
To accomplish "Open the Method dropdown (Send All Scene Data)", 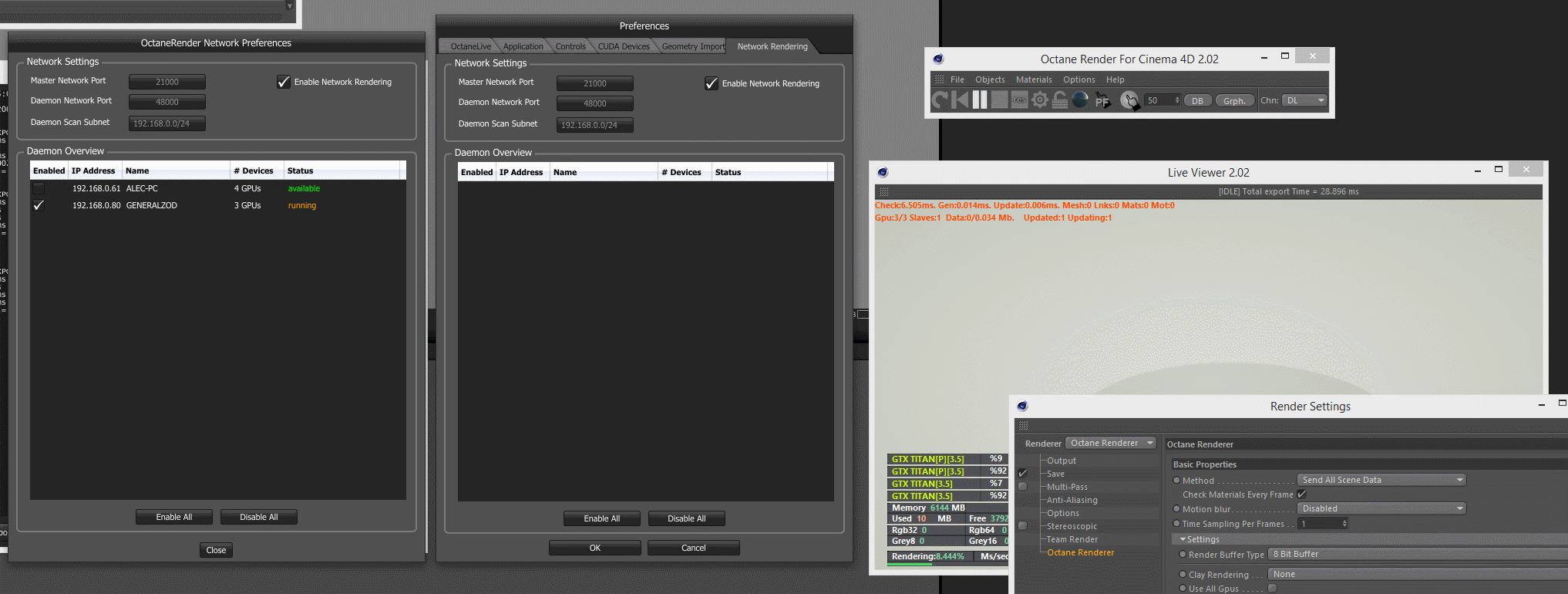I will (1382, 480).
